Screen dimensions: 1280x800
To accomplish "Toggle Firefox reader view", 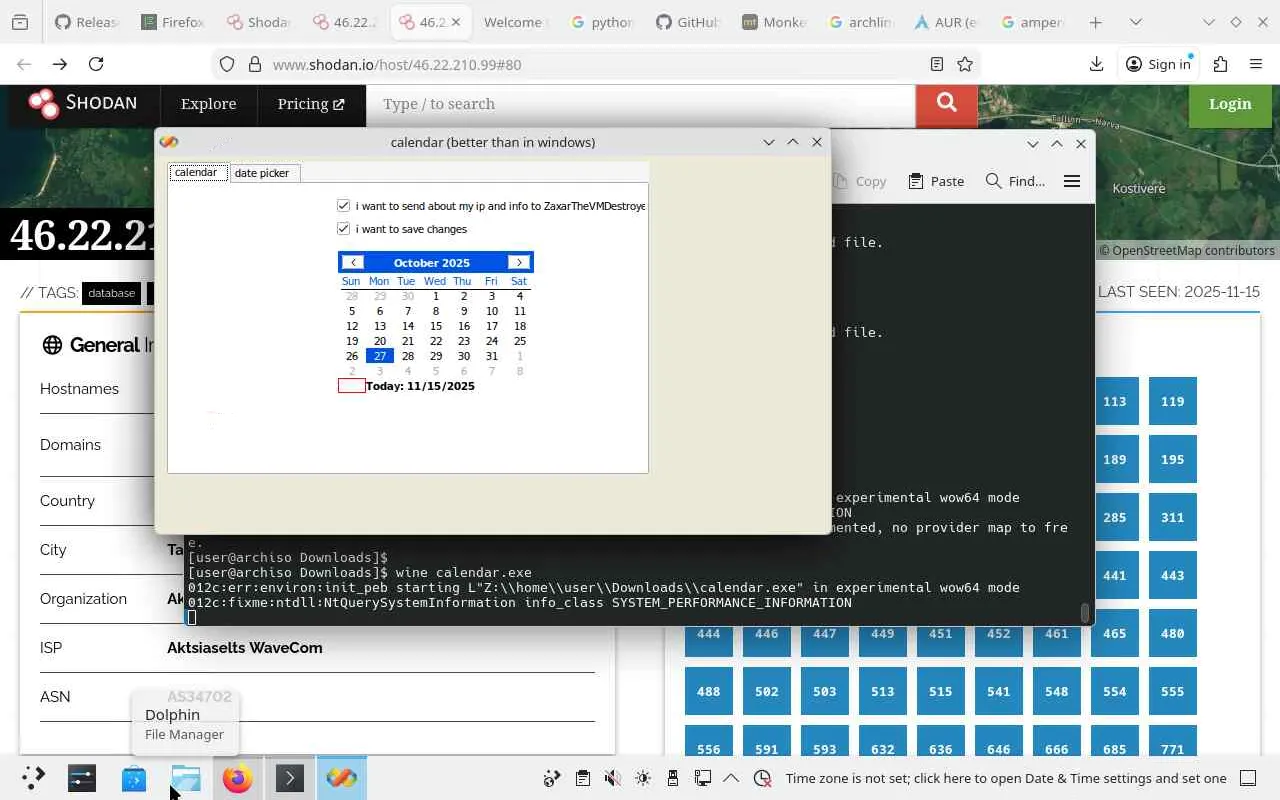I will tap(937, 64).
